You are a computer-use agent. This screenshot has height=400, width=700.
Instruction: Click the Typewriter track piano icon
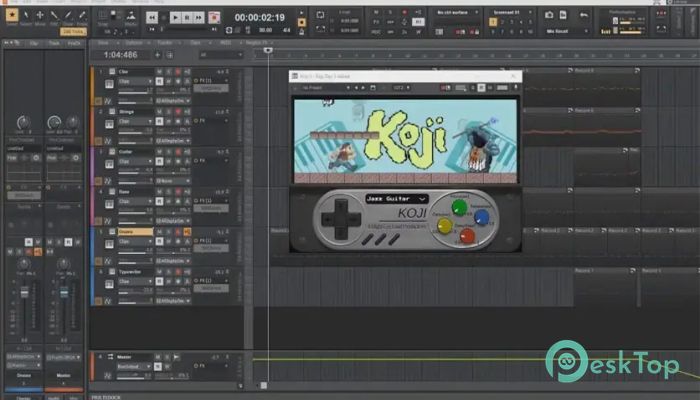pyautogui.click(x=109, y=284)
